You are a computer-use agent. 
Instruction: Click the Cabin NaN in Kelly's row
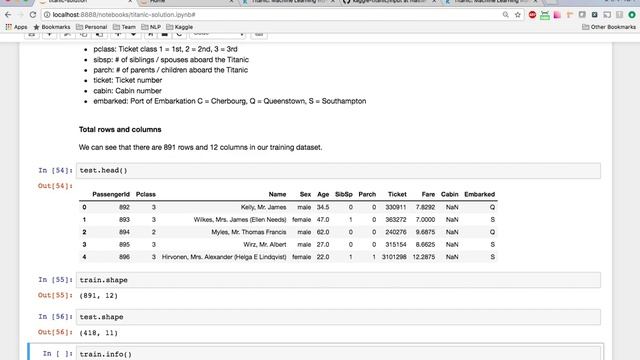tap(452, 207)
